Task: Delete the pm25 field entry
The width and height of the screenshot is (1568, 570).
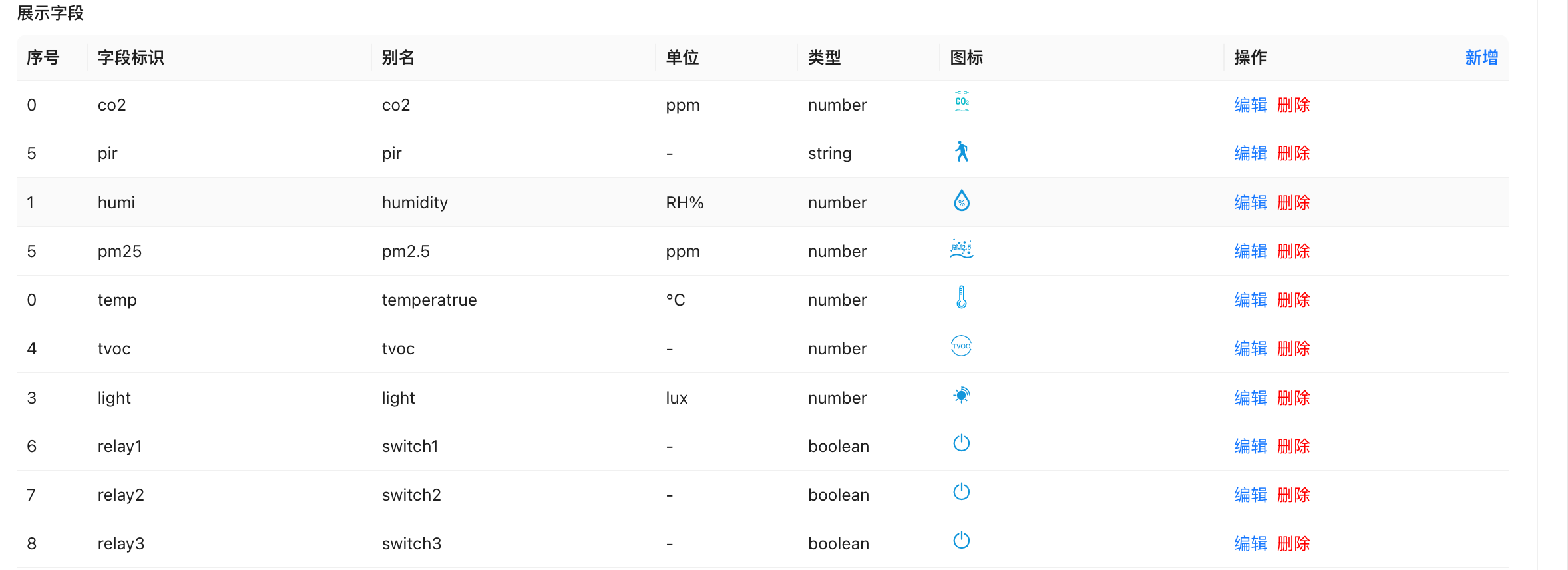Action: point(1294,252)
